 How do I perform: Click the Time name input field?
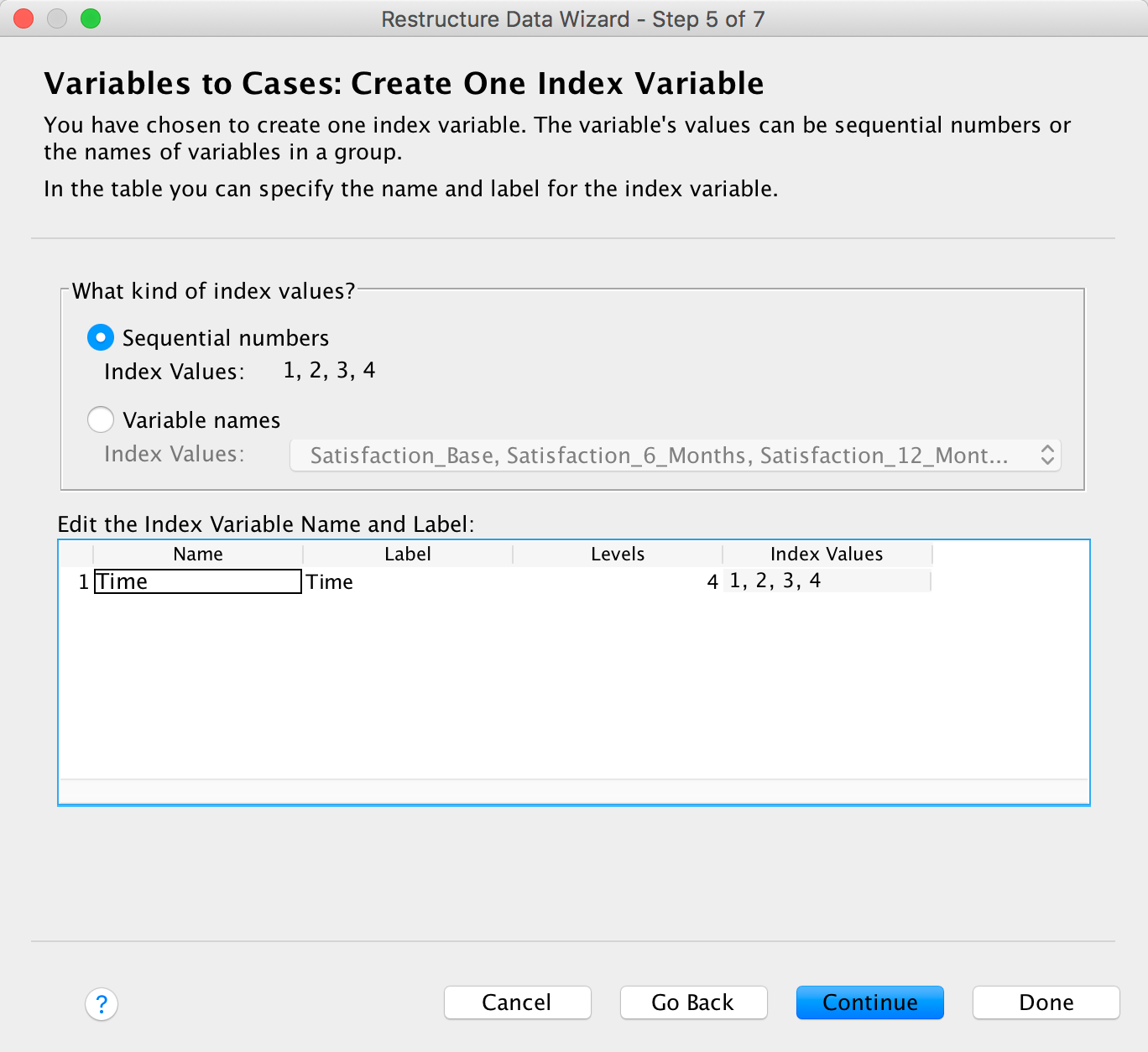(198, 581)
